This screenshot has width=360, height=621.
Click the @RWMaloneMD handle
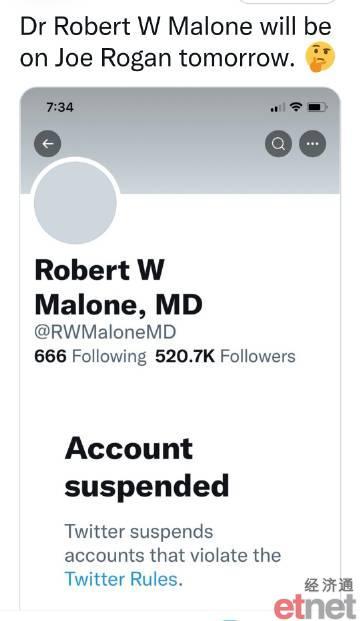(105, 331)
